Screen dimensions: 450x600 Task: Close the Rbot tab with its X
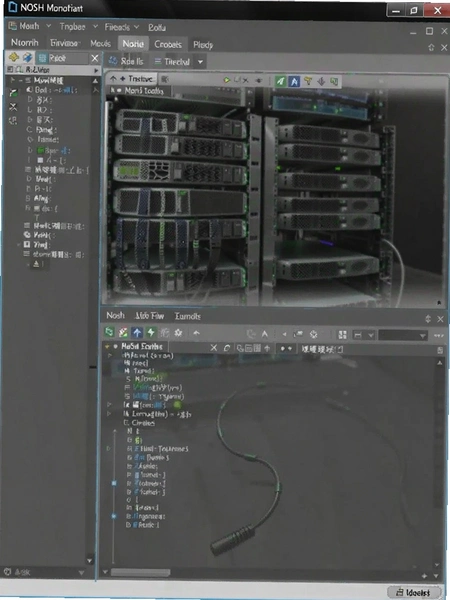(x=95, y=59)
